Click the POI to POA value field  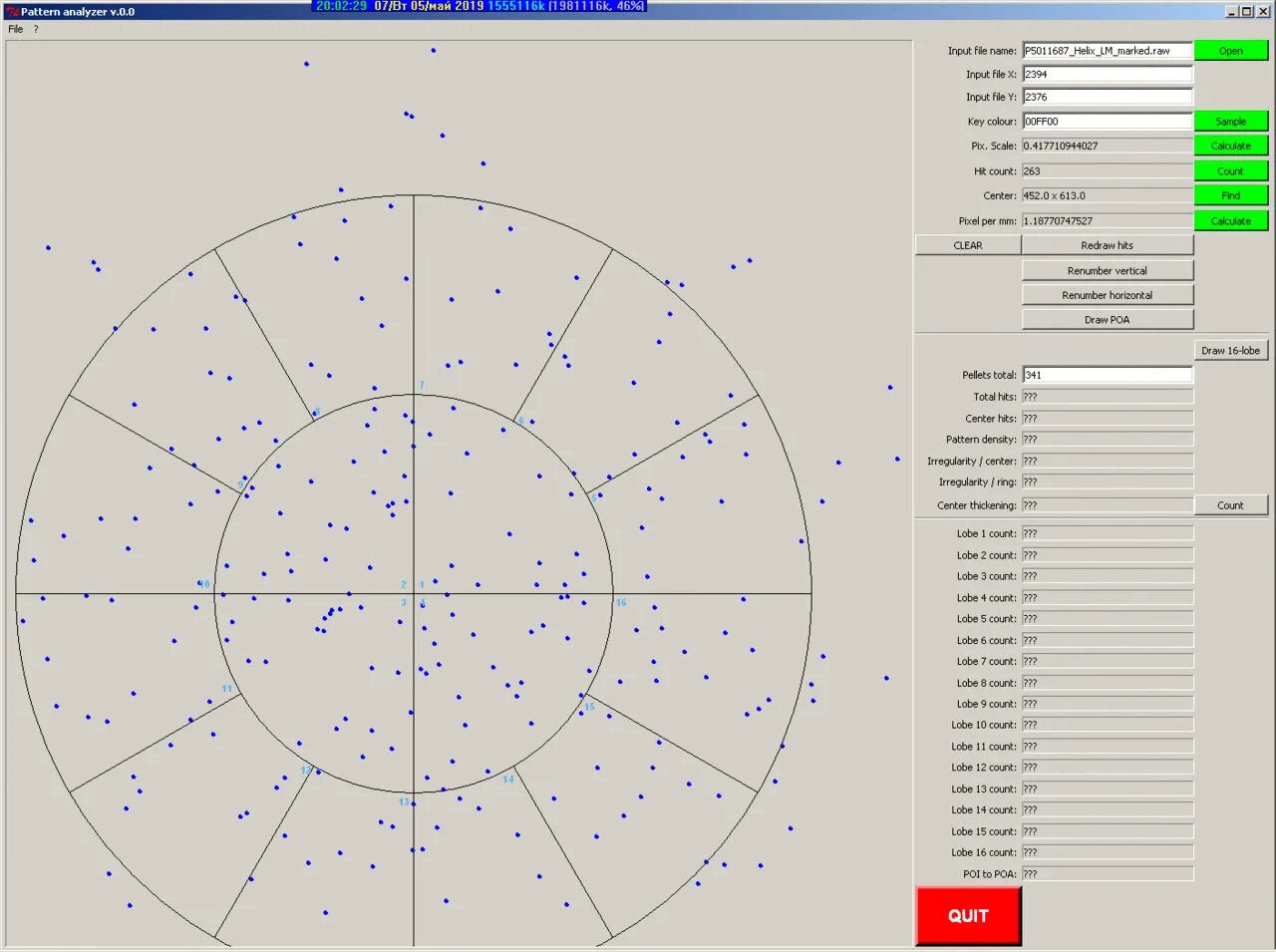coord(1108,874)
